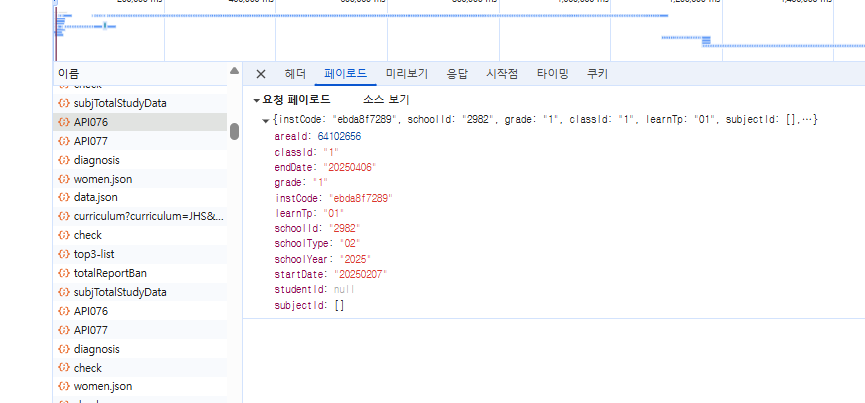Click the icon beside the curriculum request
The height and width of the screenshot is (403, 865).
click(x=63, y=216)
